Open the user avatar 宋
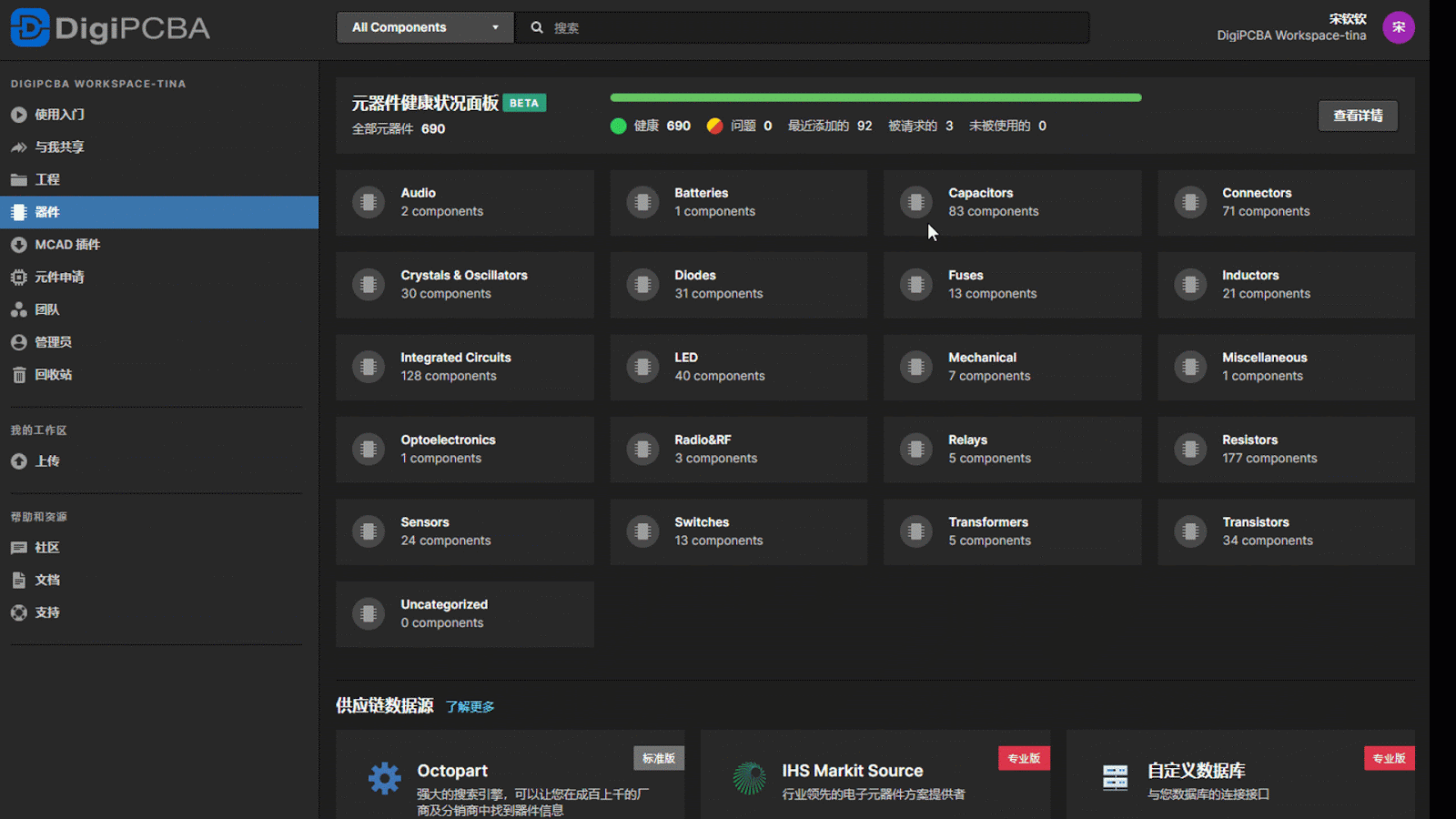 click(x=1398, y=27)
